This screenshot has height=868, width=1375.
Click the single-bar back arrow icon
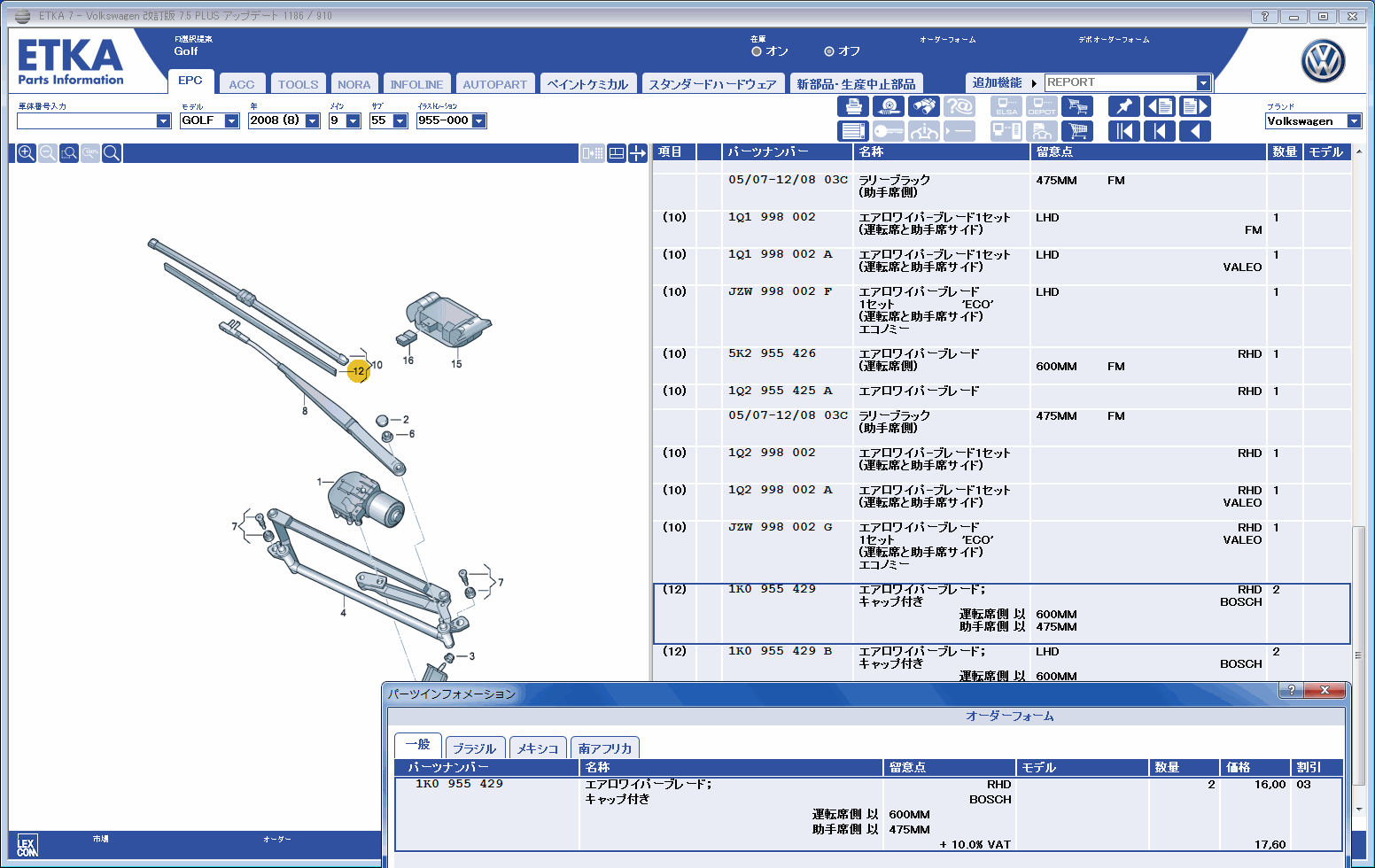[x=1160, y=131]
